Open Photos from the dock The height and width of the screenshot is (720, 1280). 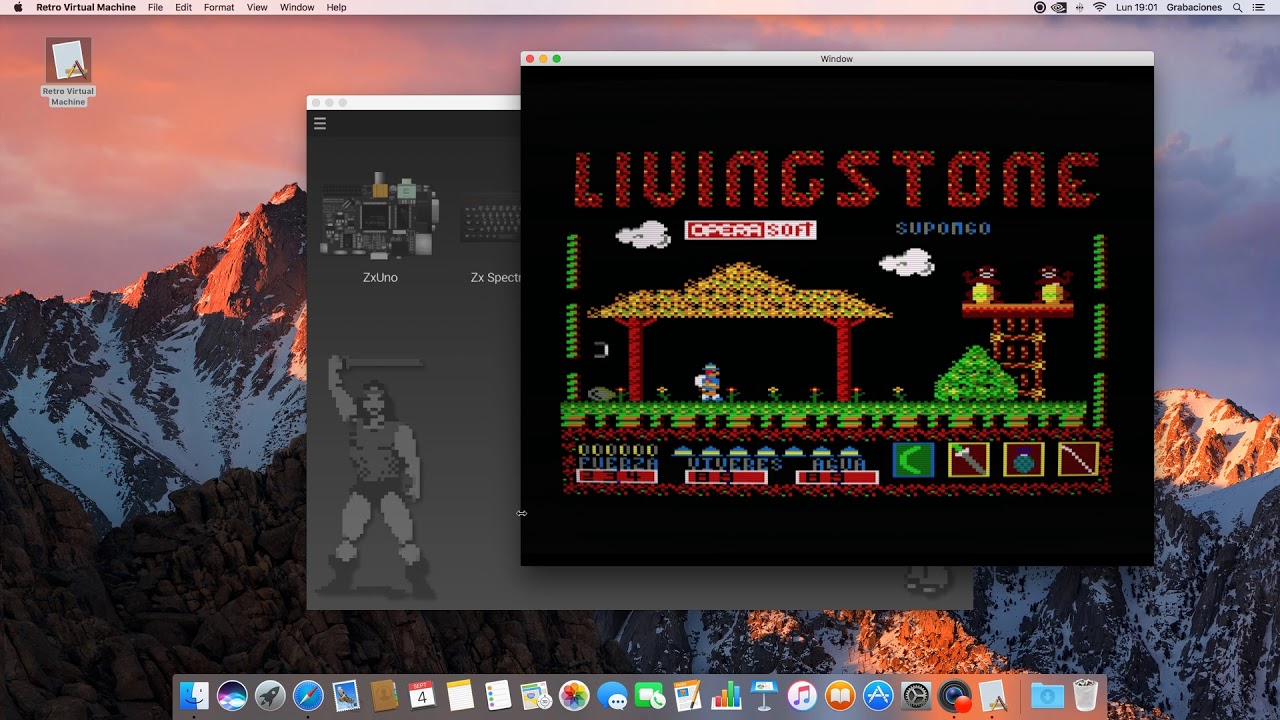tap(574, 695)
